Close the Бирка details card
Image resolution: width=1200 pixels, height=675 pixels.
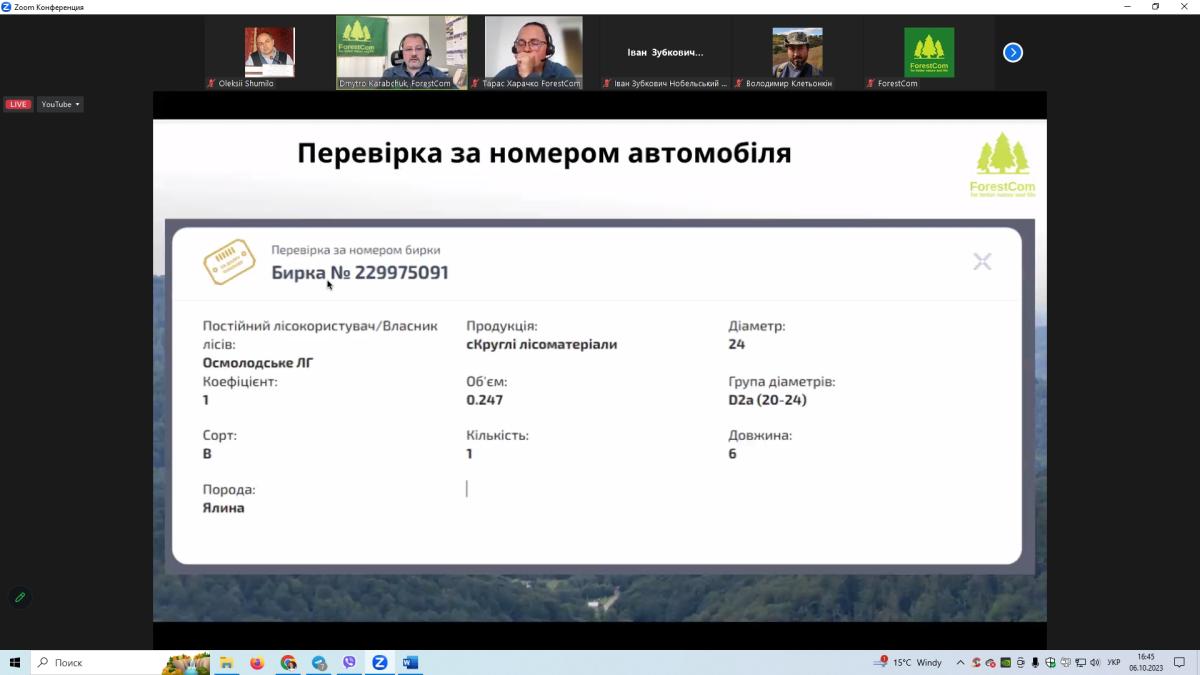982,262
